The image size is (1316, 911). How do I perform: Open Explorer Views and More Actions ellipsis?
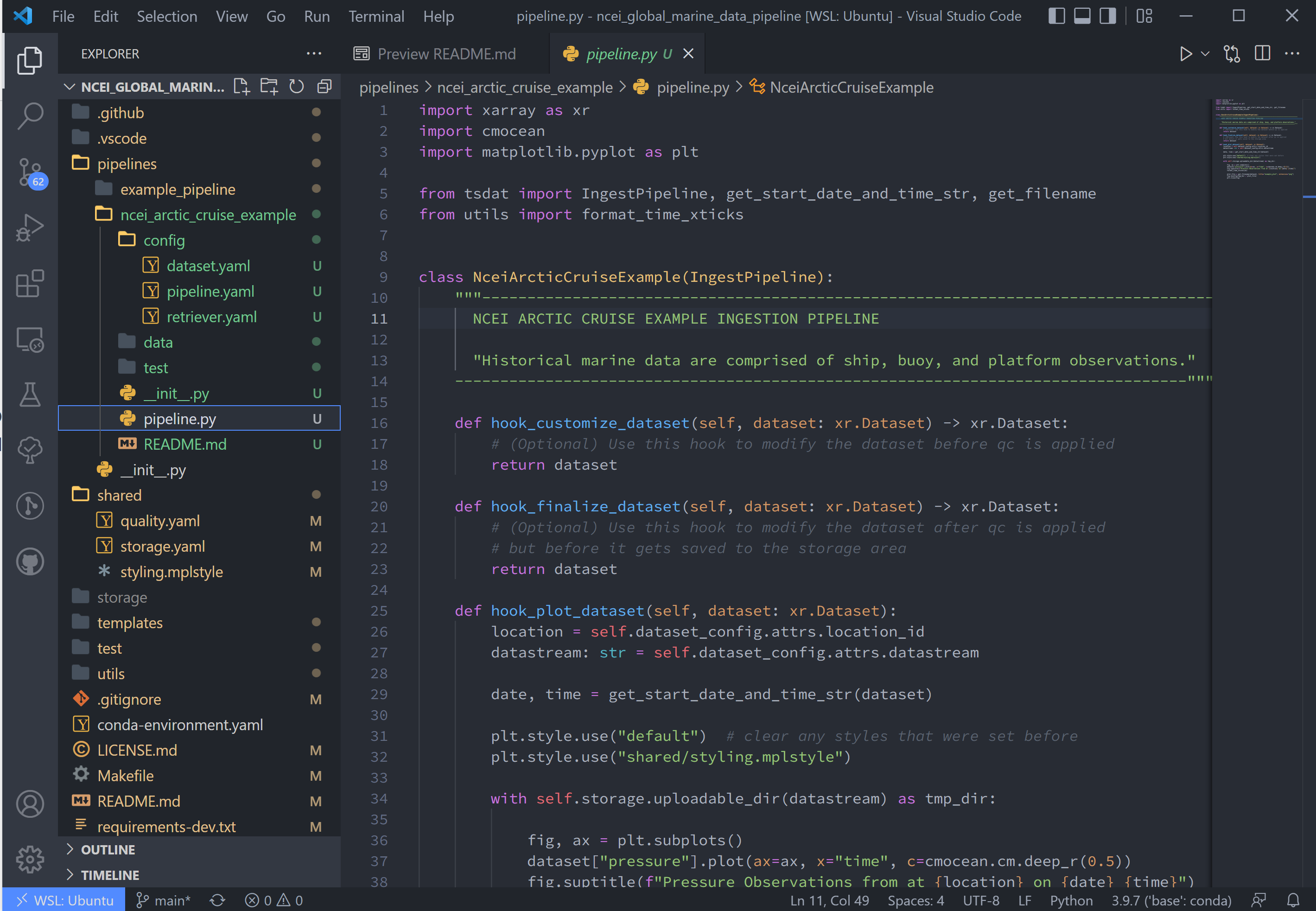[314, 54]
